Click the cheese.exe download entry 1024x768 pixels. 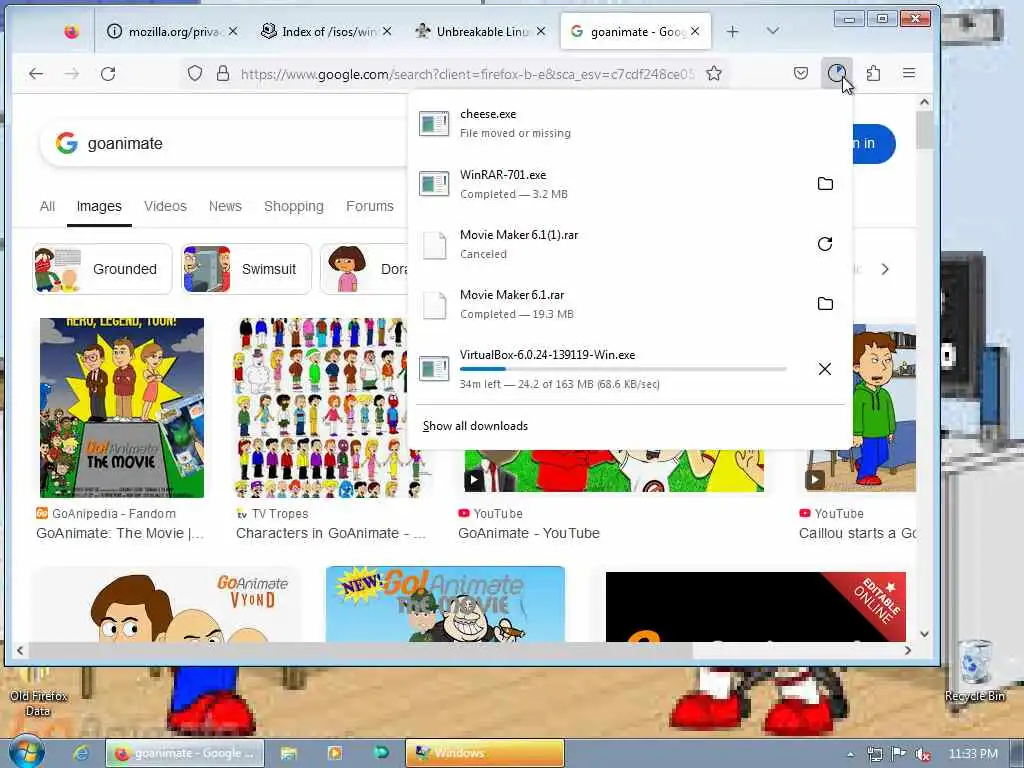(x=630, y=123)
